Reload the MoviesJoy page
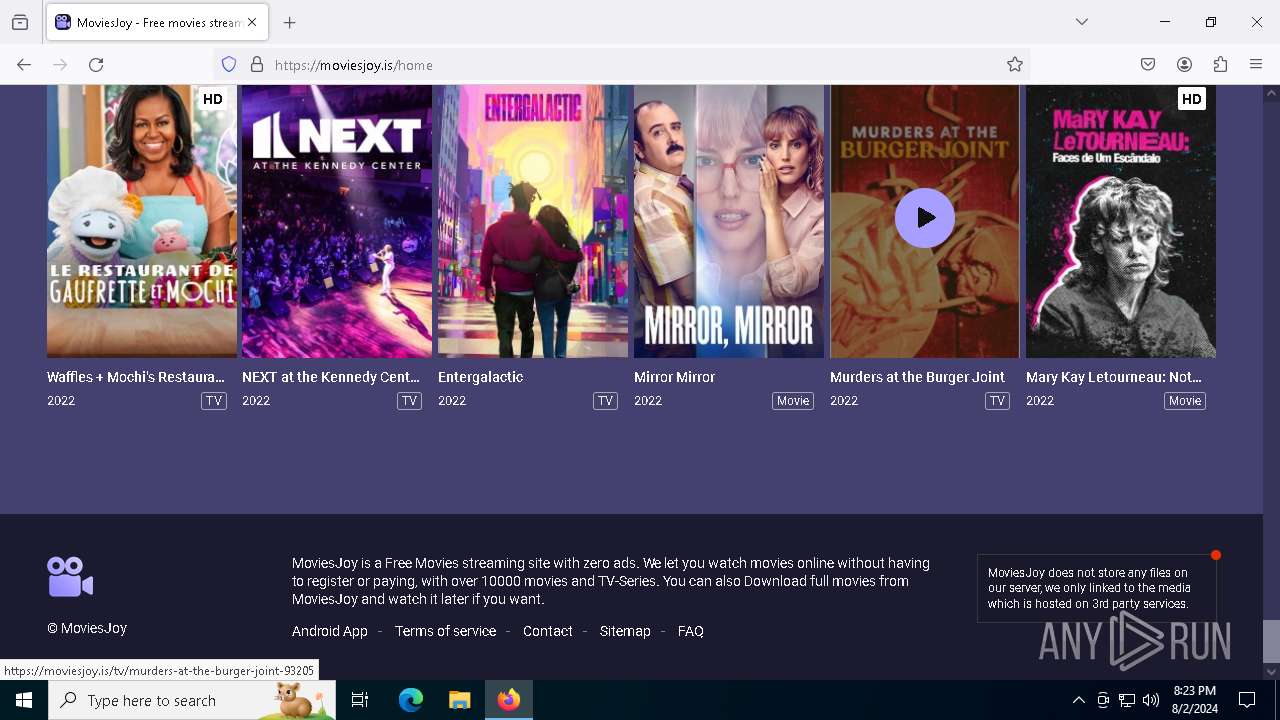Image resolution: width=1280 pixels, height=720 pixels. click(x=96, y=65)
